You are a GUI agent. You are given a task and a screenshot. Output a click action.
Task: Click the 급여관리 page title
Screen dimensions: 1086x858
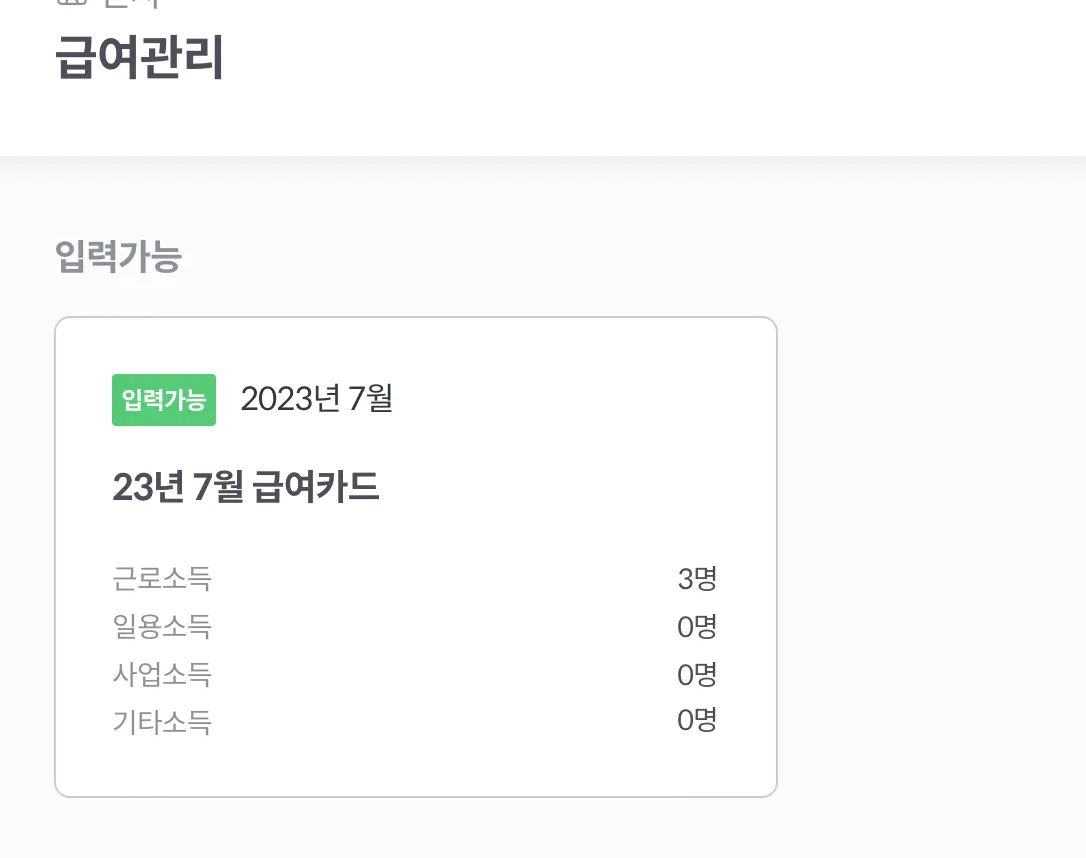pos(139,59)
